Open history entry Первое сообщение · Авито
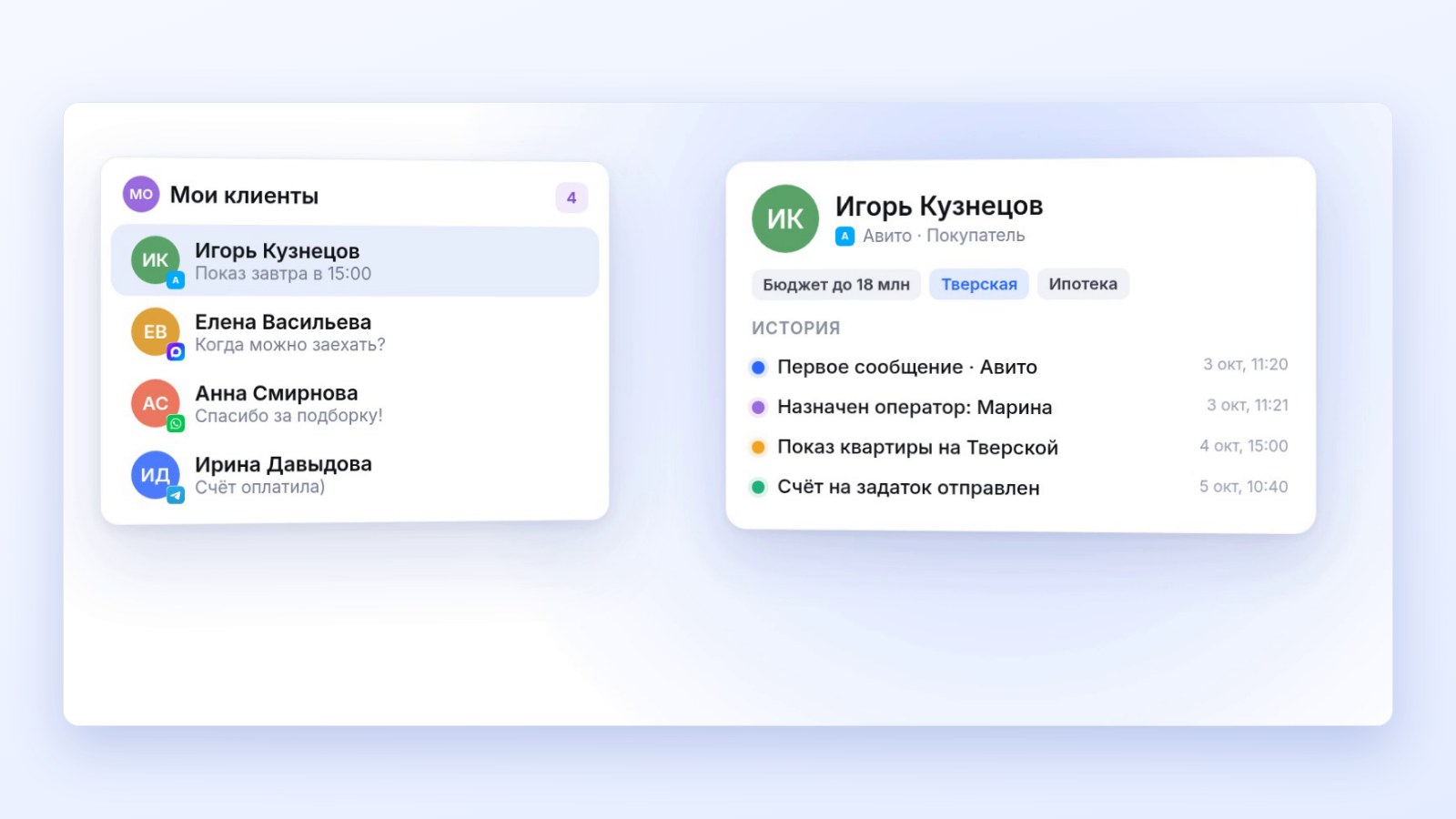 1019,367
